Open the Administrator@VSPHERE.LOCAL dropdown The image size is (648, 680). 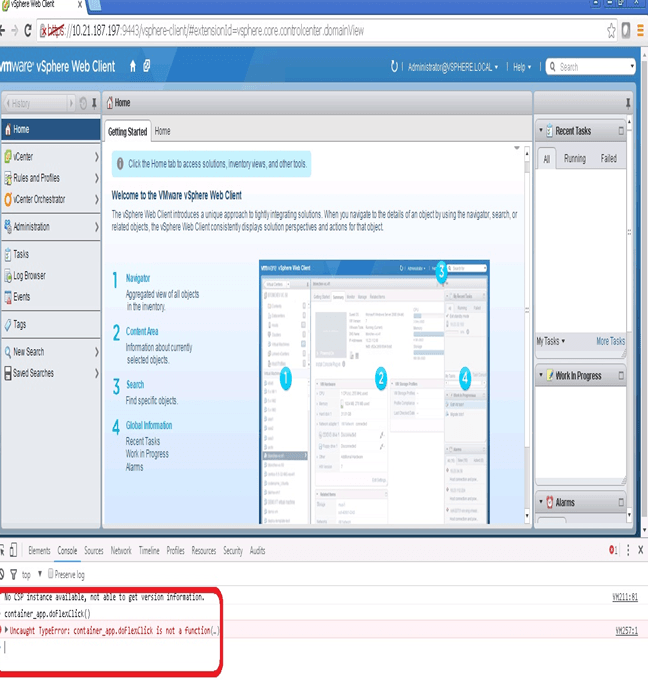click(x=453, y=67)
